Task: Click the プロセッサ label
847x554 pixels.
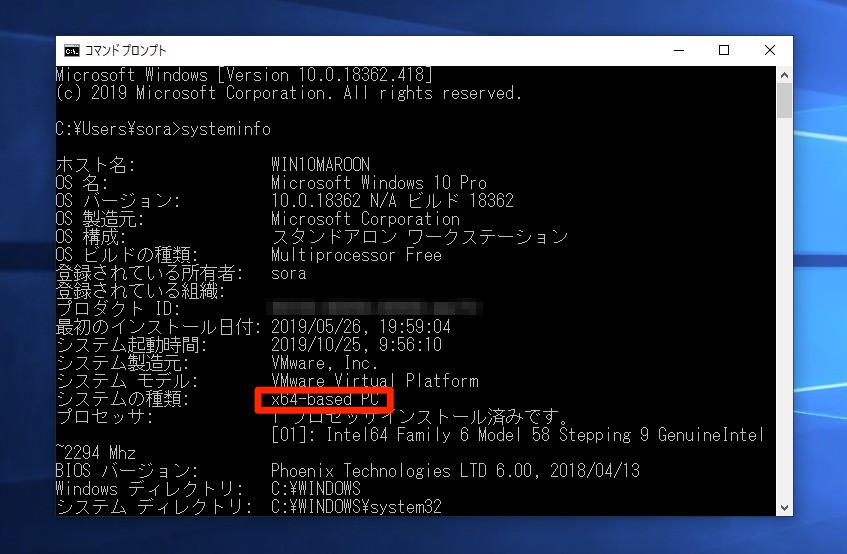Action: pyautogui.click(x=105, y=416)
